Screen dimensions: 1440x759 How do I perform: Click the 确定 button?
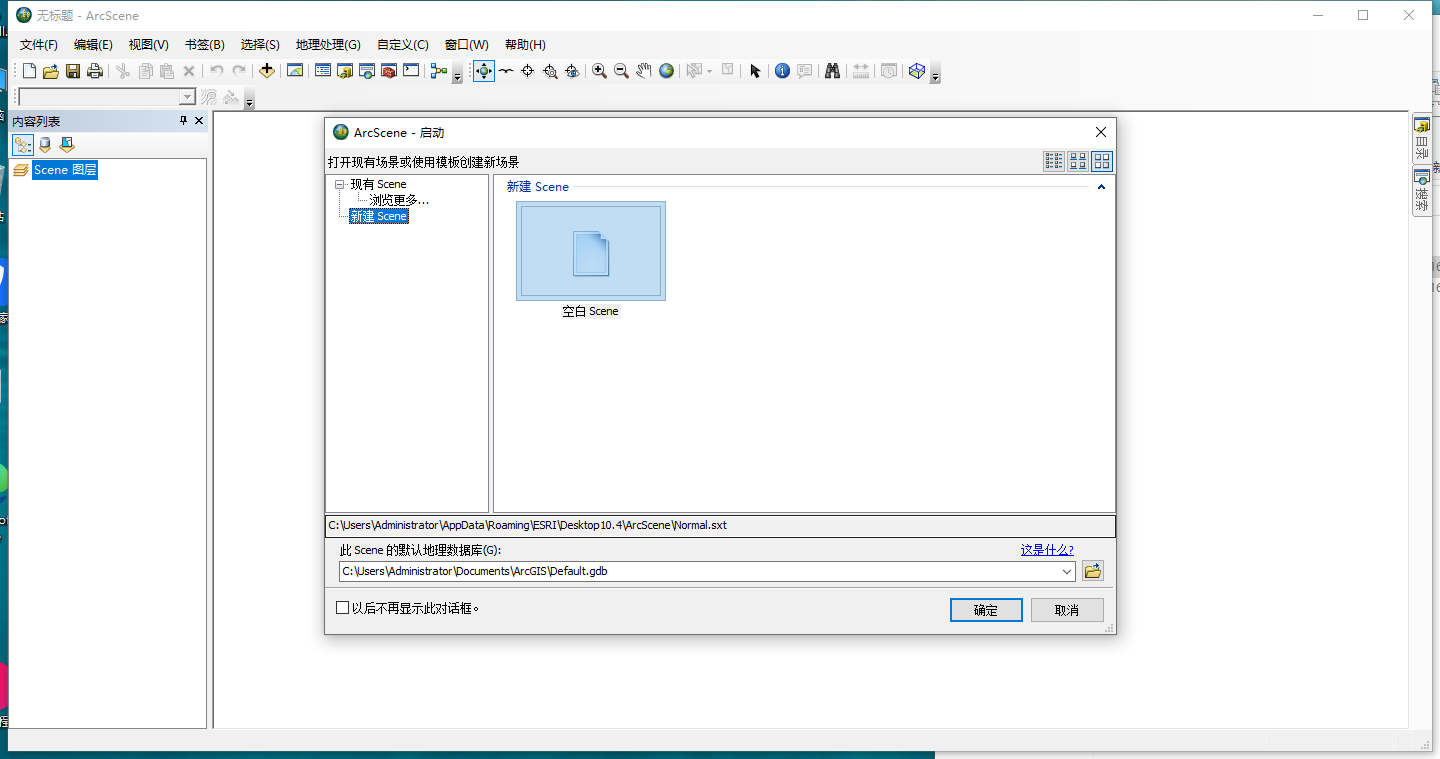[986, 610]
